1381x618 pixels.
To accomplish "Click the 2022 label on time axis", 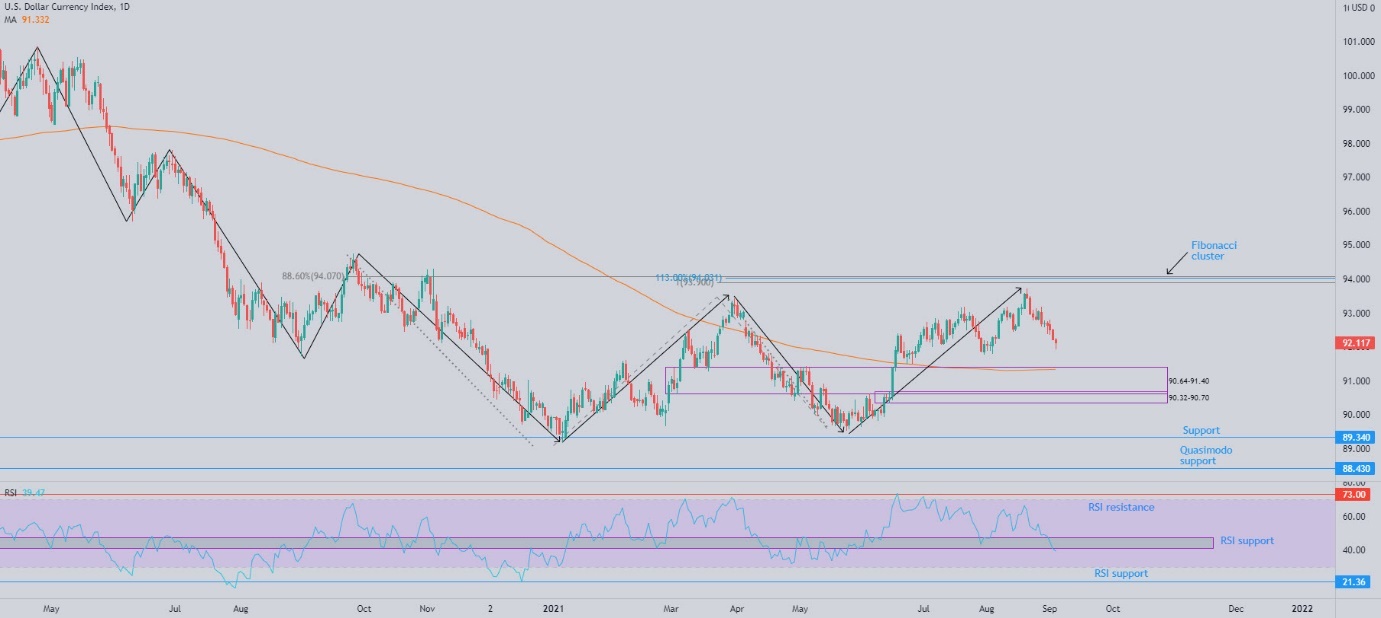I will (1302, 608).
